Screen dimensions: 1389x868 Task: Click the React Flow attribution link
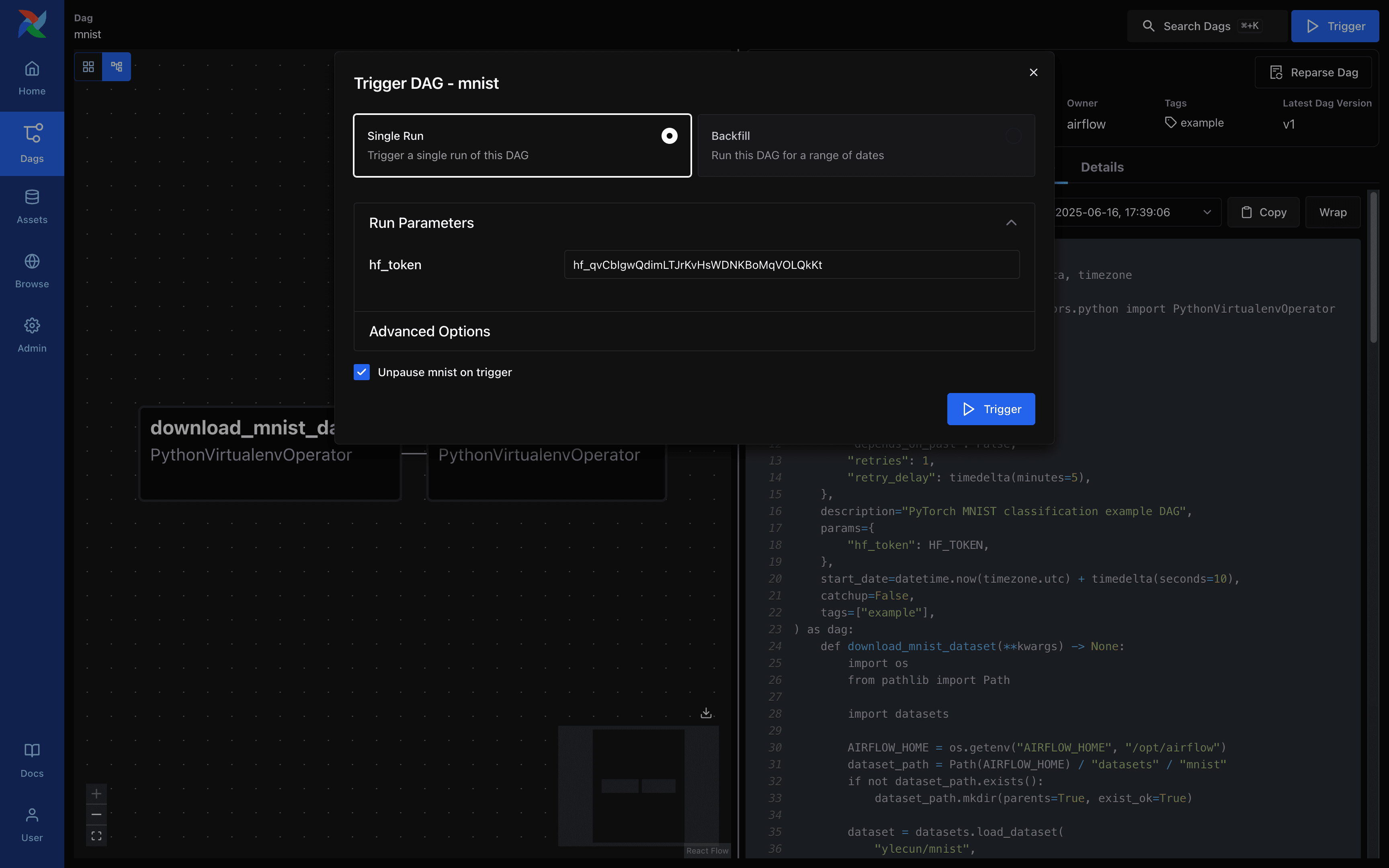tap(707, 851)
